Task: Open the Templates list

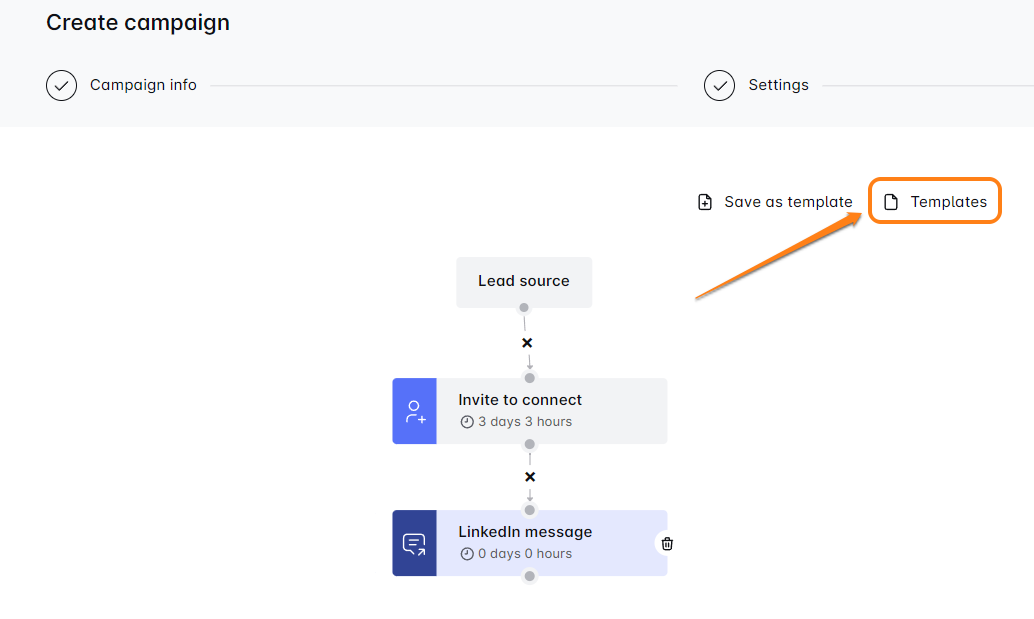Action: (x=947, y=202)
